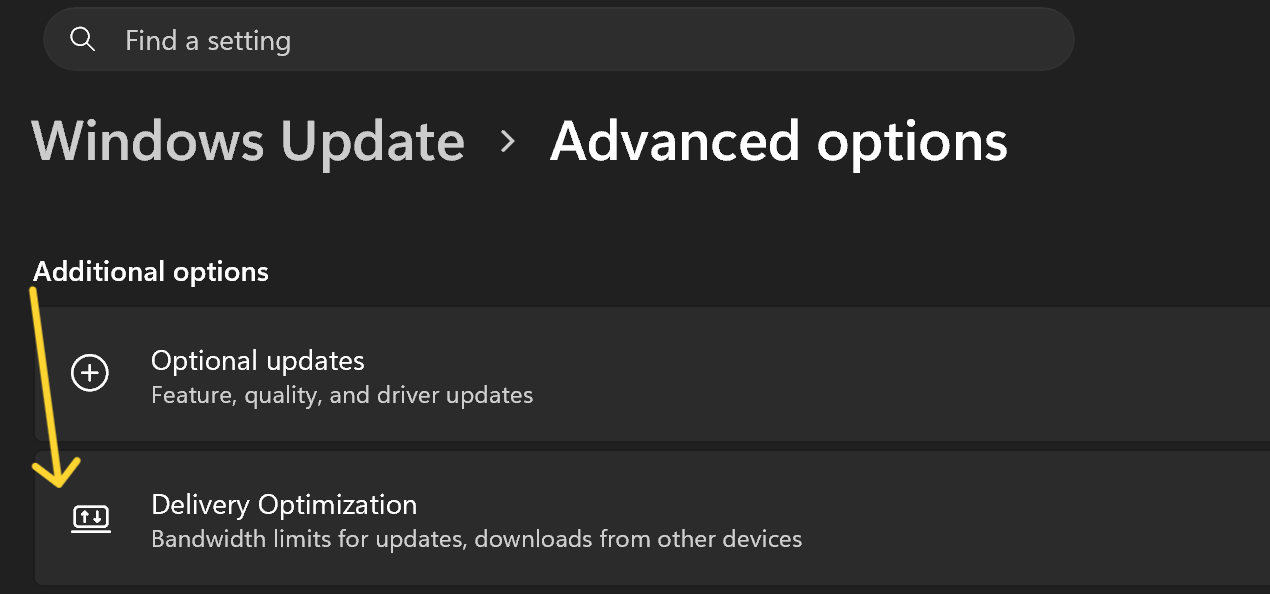Click the Delivery Optimization transfer icon
The width and height of the screenshot is (1270, 594).
click(91, 517)
